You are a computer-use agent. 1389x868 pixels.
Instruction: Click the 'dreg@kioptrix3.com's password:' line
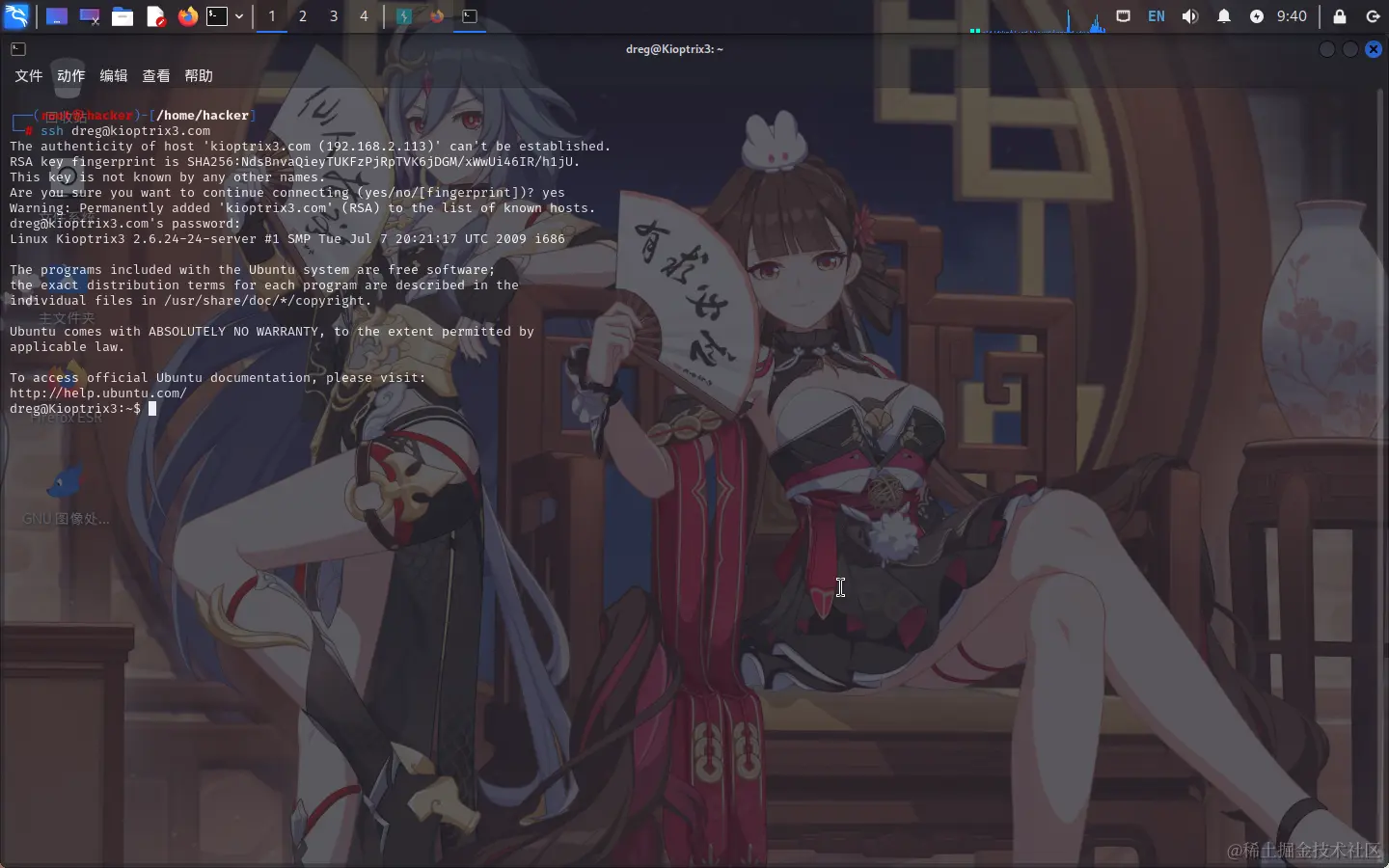click(125, 224)
